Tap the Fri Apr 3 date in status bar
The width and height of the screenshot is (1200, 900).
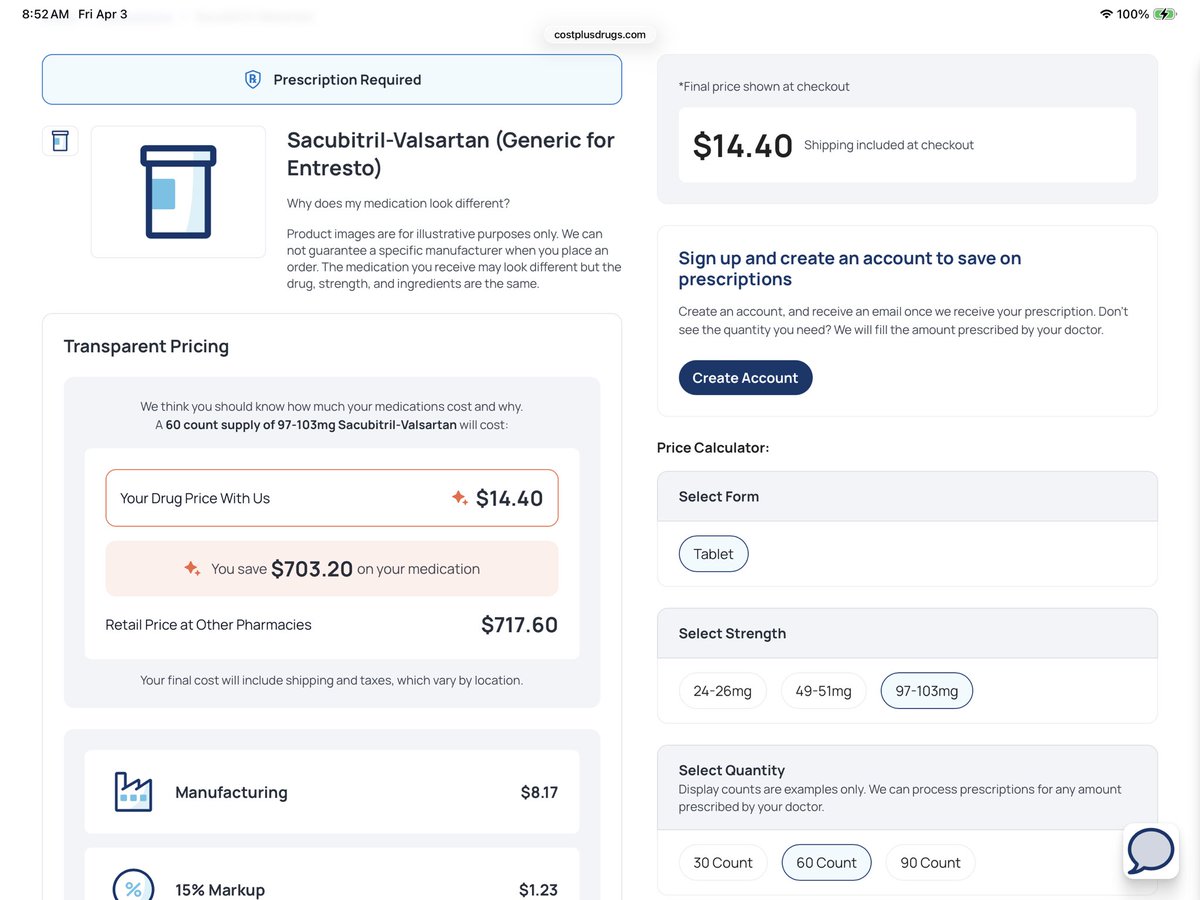(103, 14)
